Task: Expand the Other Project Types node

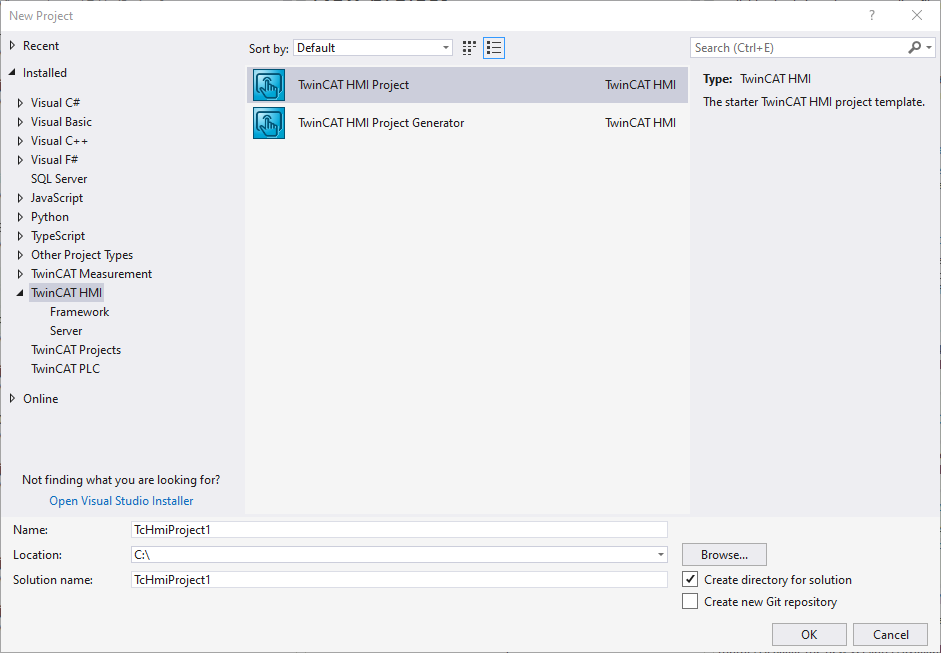Action: [20, 255]
